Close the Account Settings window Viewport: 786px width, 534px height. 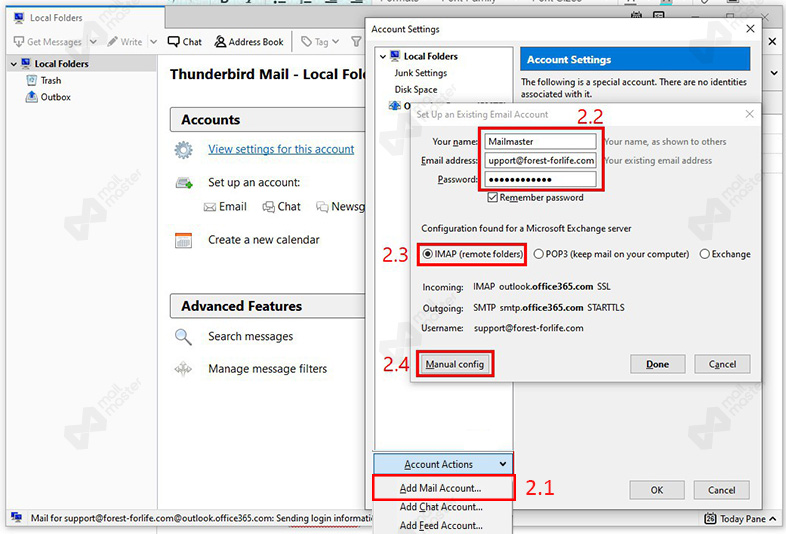(x=750, y=29)
